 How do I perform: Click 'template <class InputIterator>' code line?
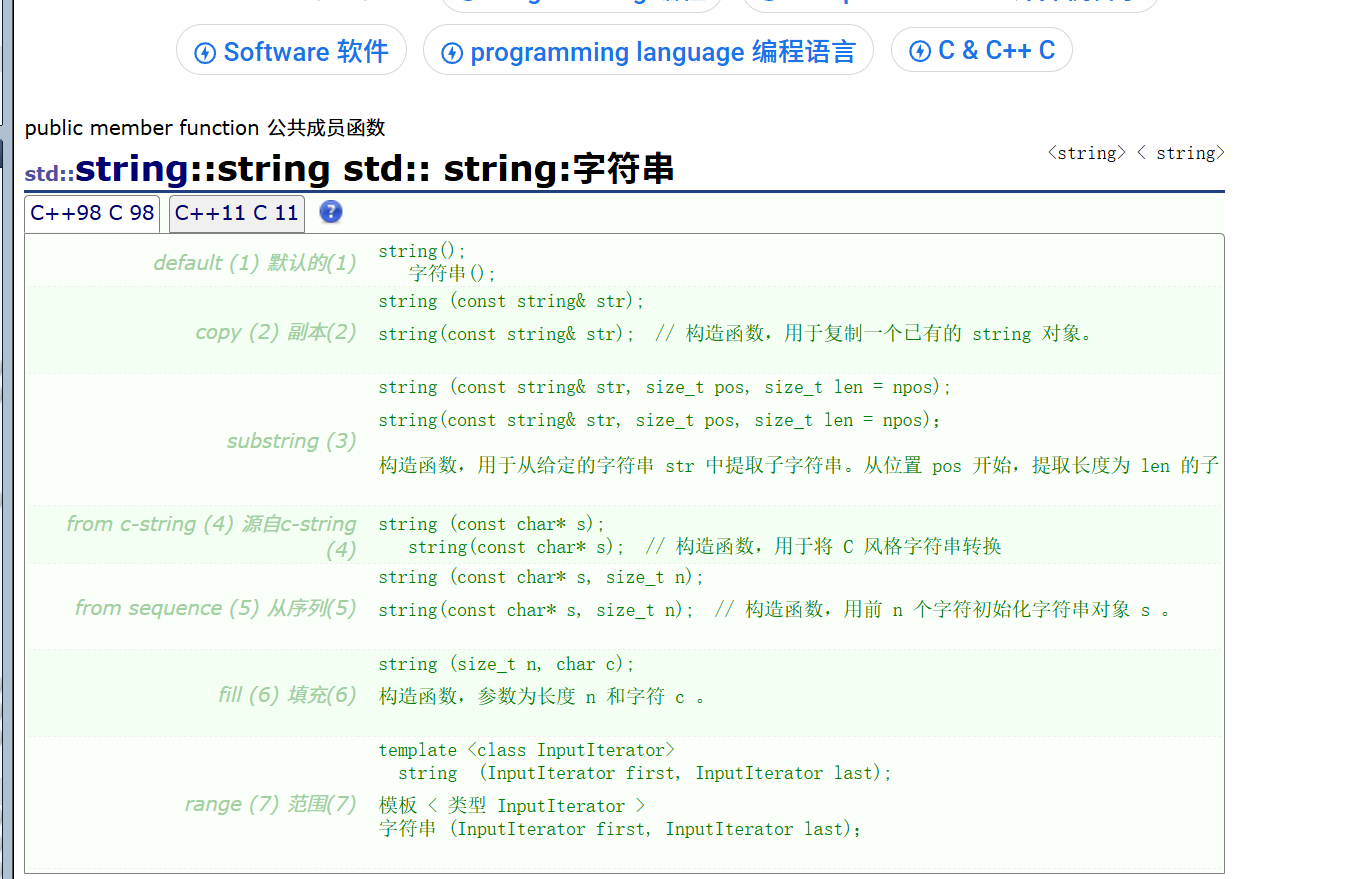tap(527, 750)
